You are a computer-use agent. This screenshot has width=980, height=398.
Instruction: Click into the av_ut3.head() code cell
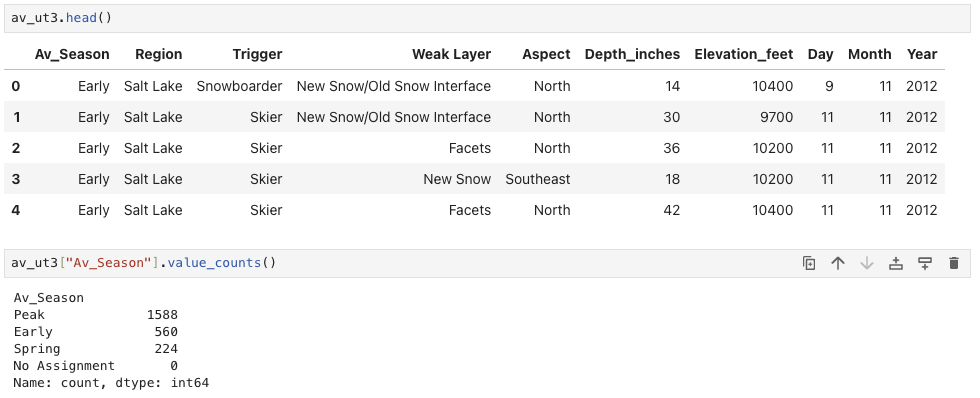pyautogui.click(x=488, y=18)
